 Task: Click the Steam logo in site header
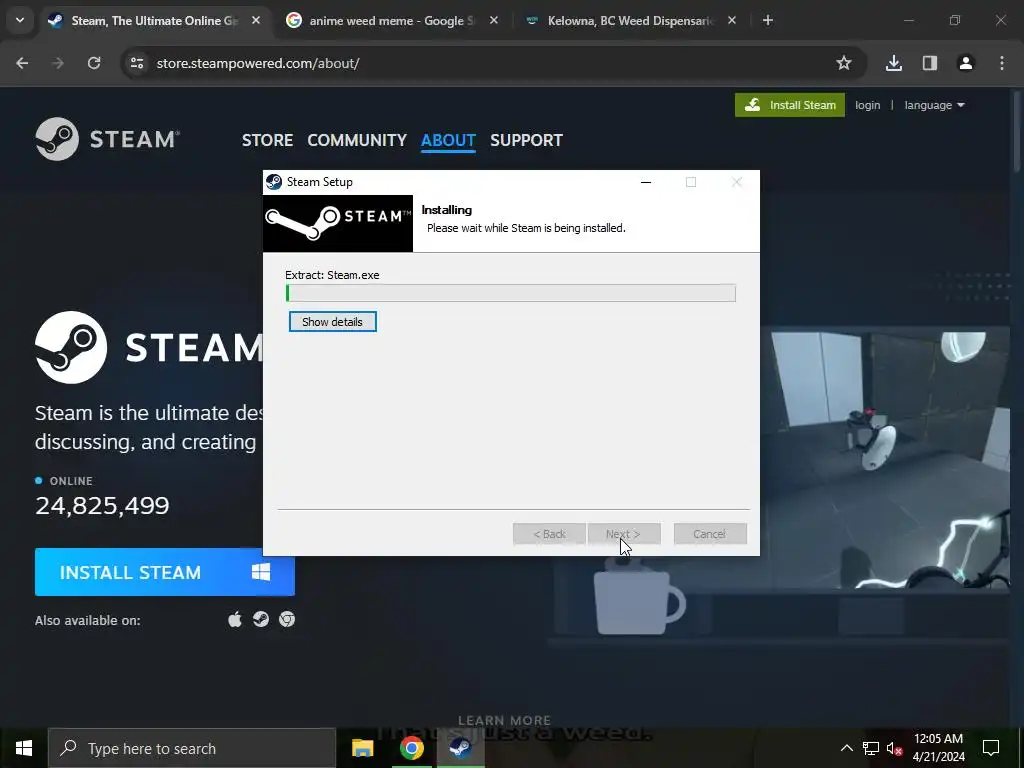107,139
